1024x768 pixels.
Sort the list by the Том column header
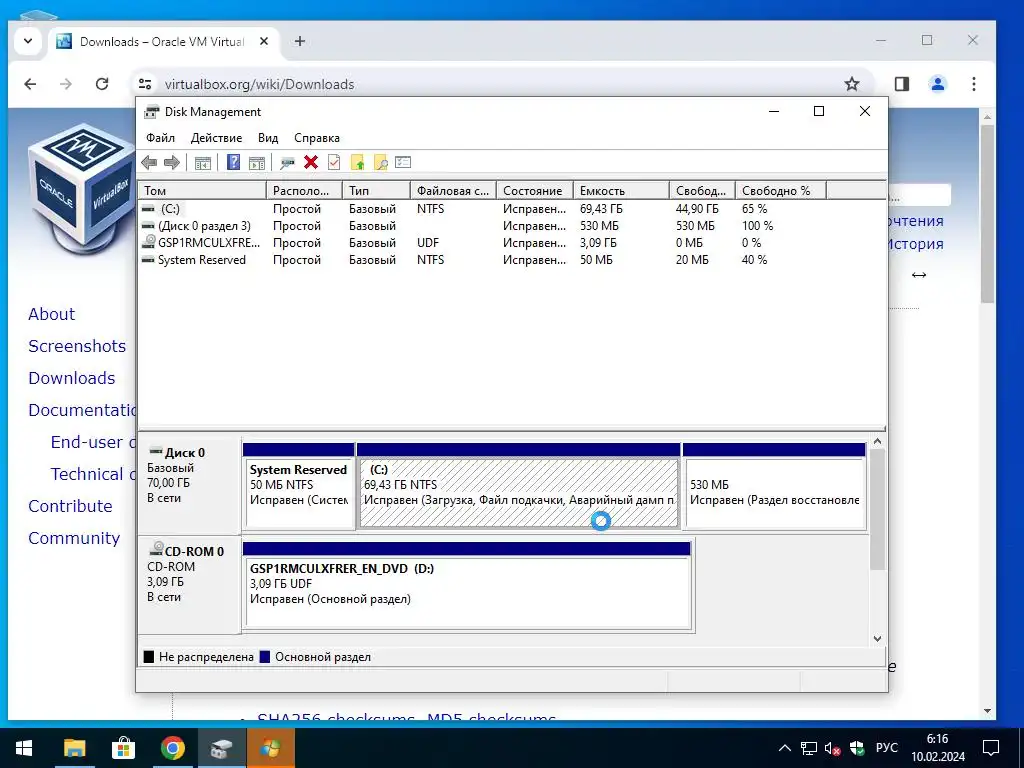pyautogui.click(x=202, y=191)
